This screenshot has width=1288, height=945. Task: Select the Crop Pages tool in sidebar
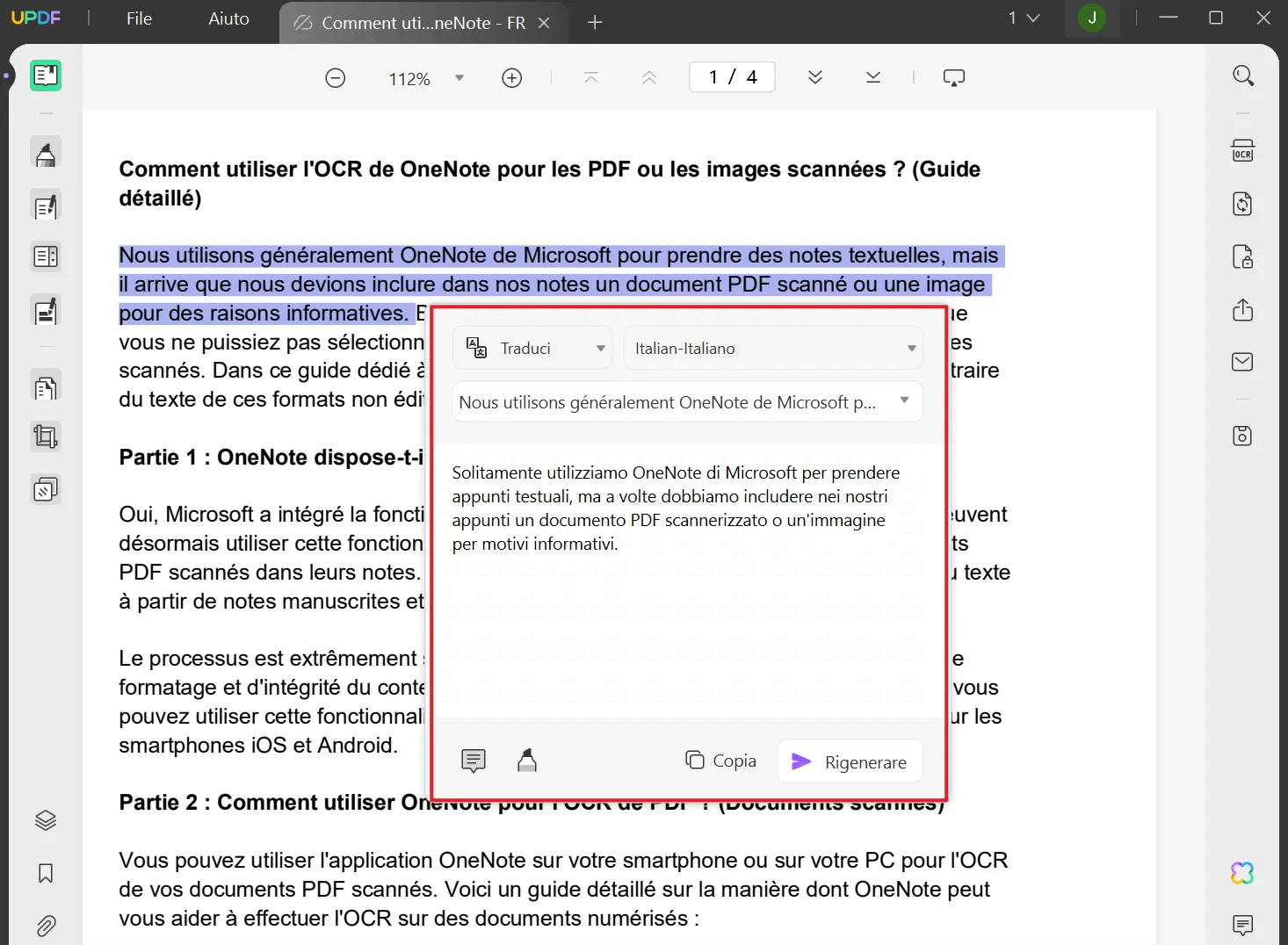click(46, 436)
